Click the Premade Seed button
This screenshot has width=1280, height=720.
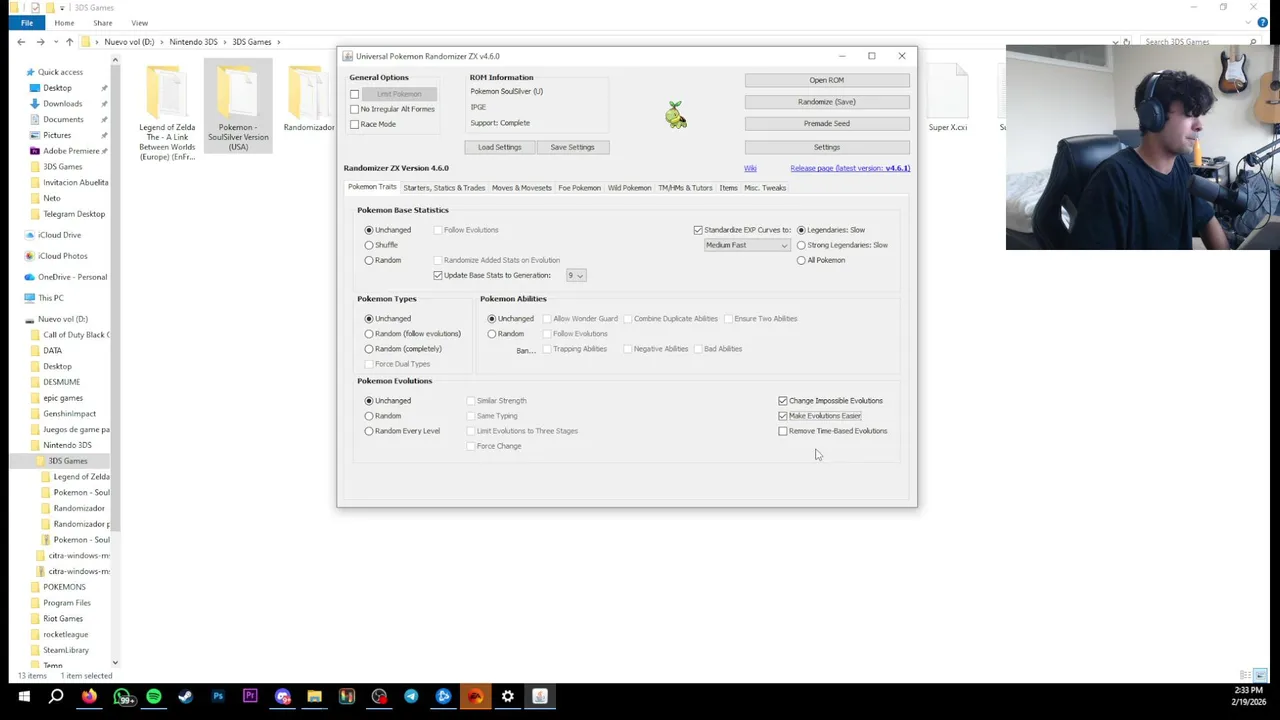tap(827, 124)
